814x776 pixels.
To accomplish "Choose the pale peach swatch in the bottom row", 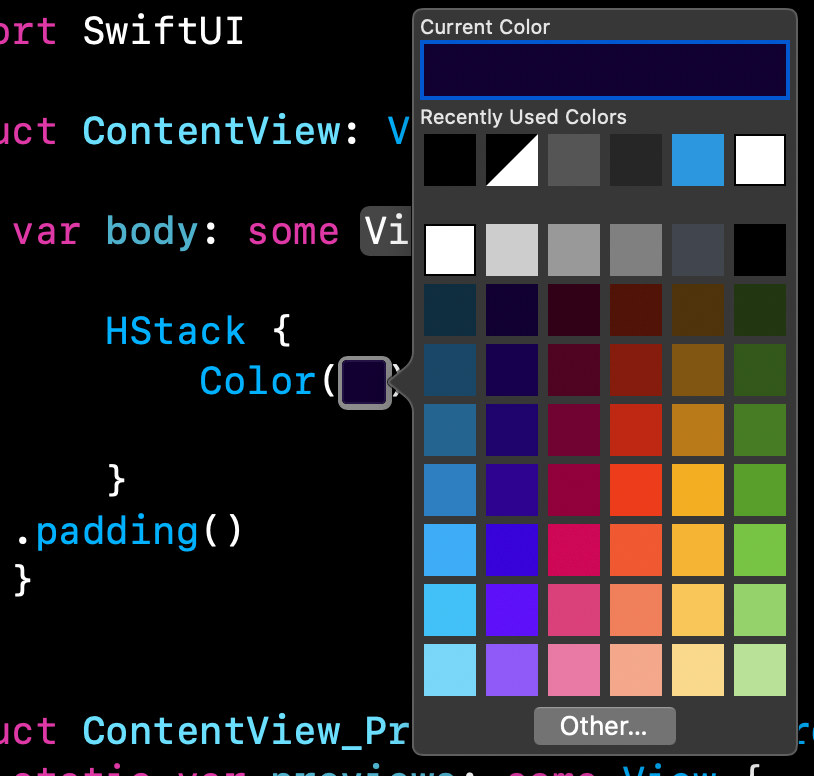I will 635,670.
